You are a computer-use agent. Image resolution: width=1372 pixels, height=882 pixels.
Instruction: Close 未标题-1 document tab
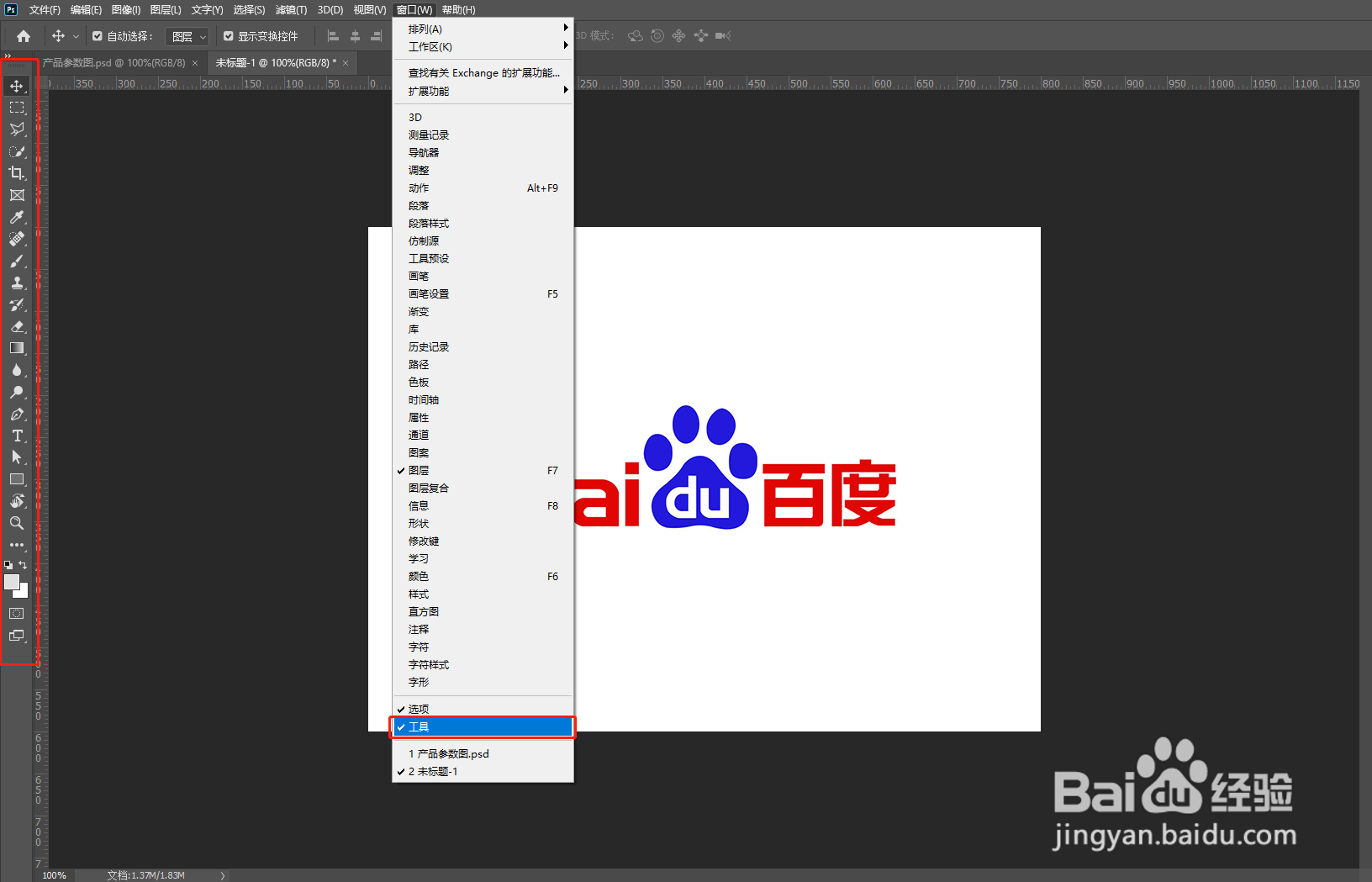[x=346, y=63]
